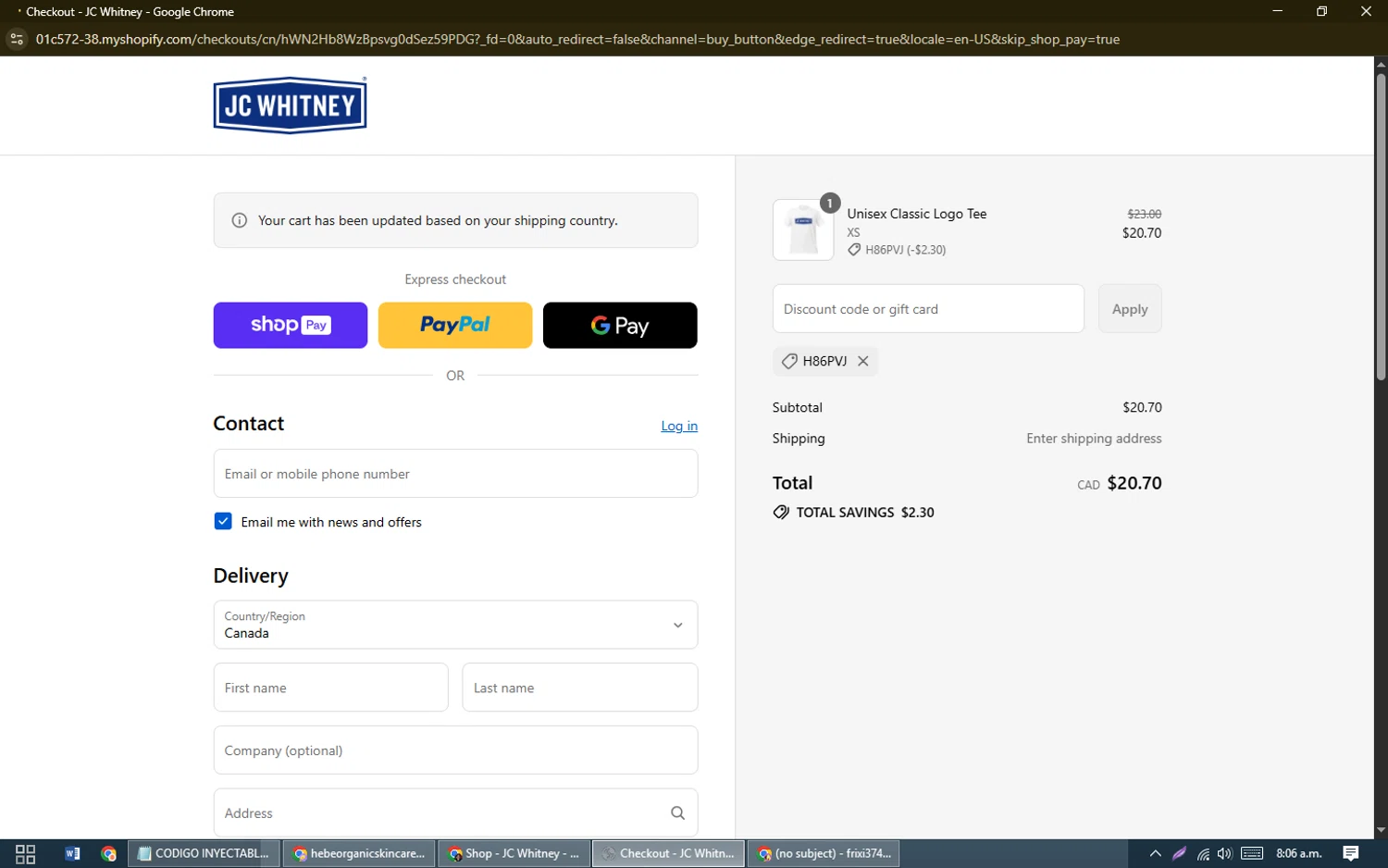Pay with Shop Pay
This screenshot has height=868, width=1388.
[x=290, y=325]
